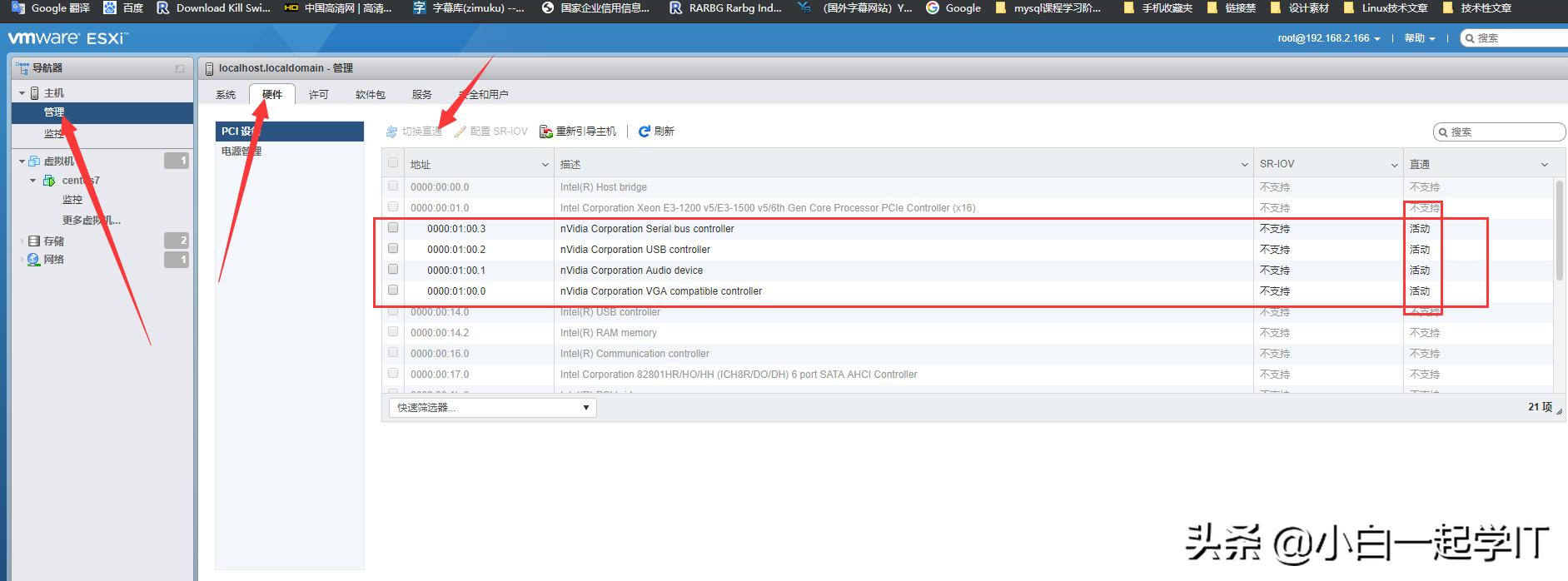Click the storage count badge 2
Screen dimensions: 1568x581
click(x=177, y=241)
